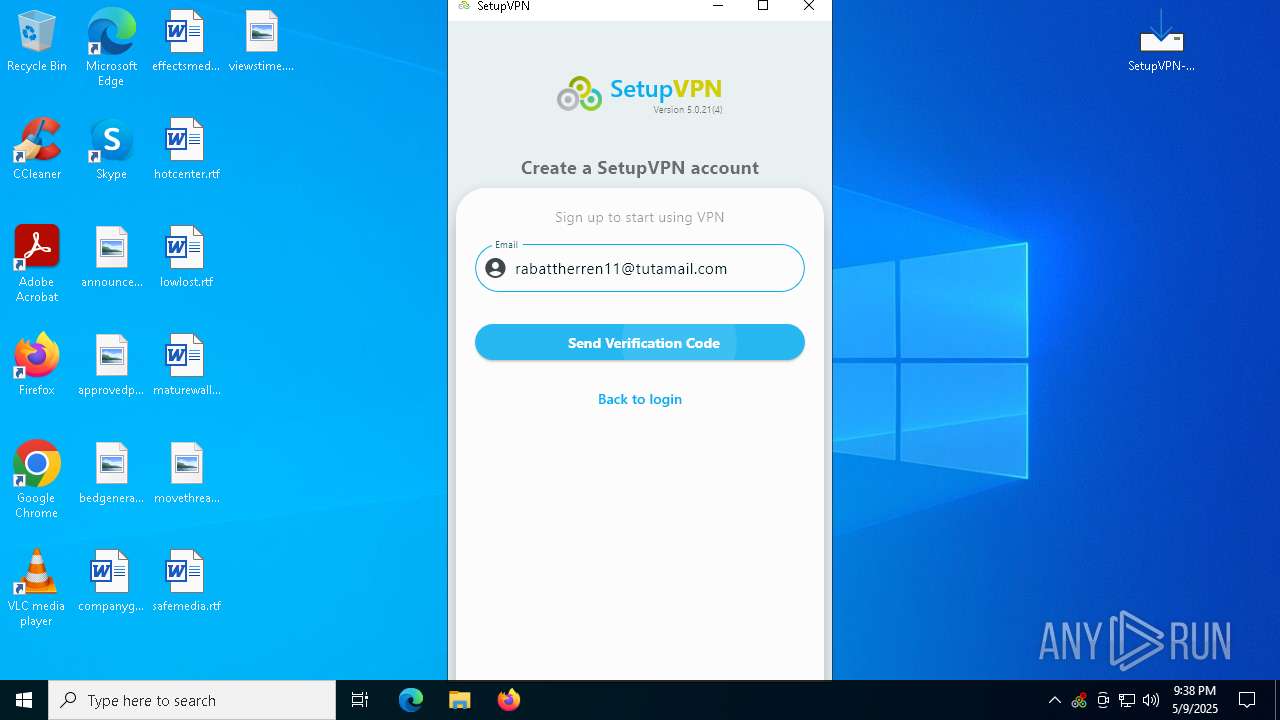Screen dimensions: 1280x720
Task: Click the Send Verification Code button
Action: (640, 342)
